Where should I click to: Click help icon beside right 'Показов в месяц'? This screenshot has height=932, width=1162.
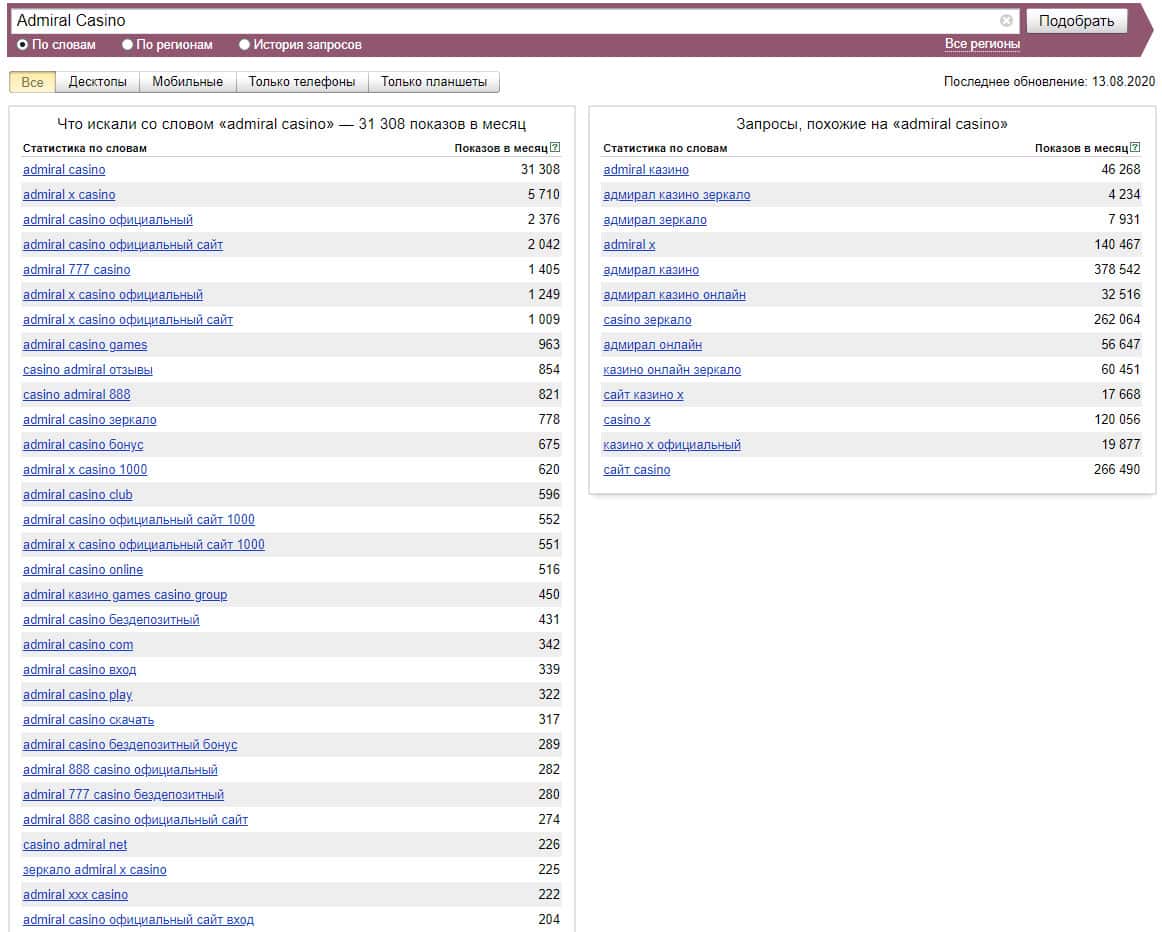tap(1135, 148)
